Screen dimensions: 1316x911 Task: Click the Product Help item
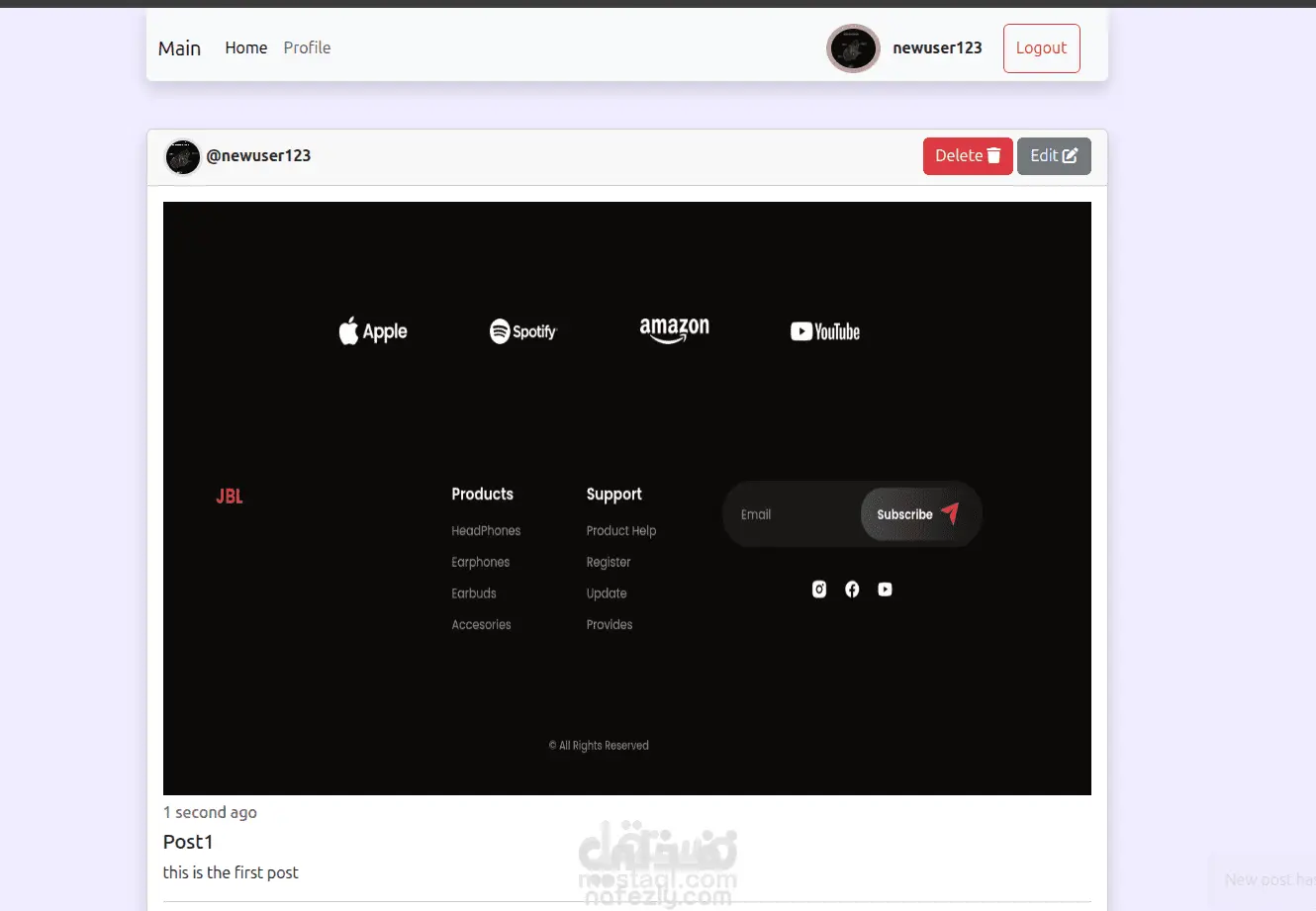tap(621, 531)
